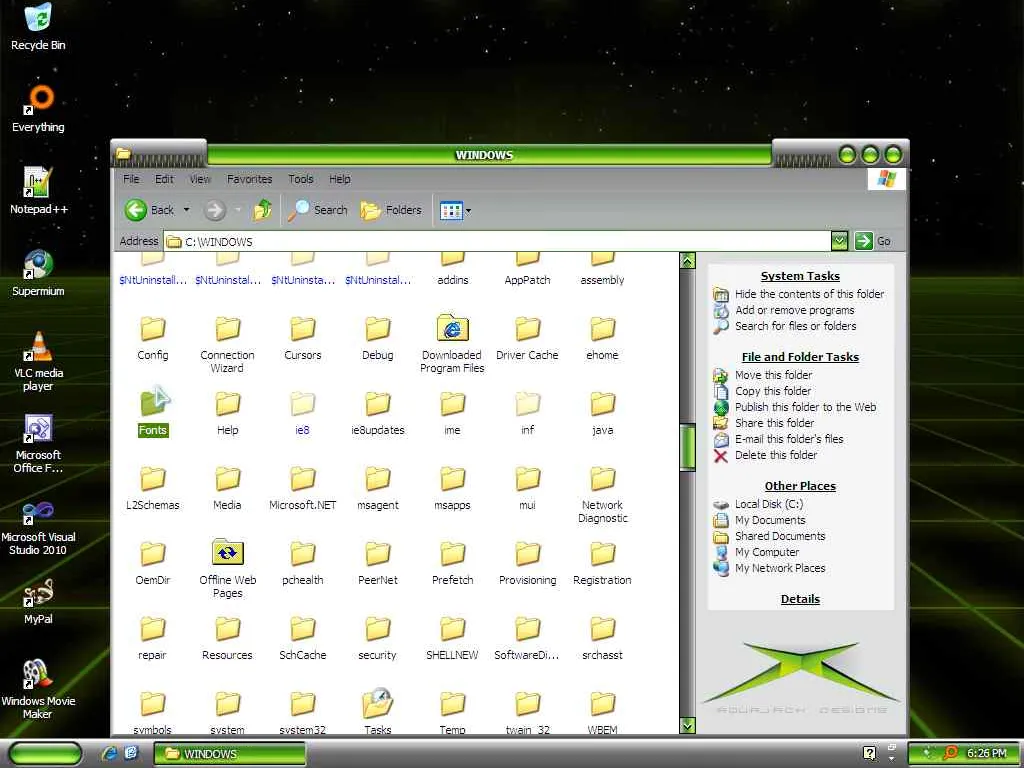
Task: Open the Tools menu
Action: pos(300,179)
